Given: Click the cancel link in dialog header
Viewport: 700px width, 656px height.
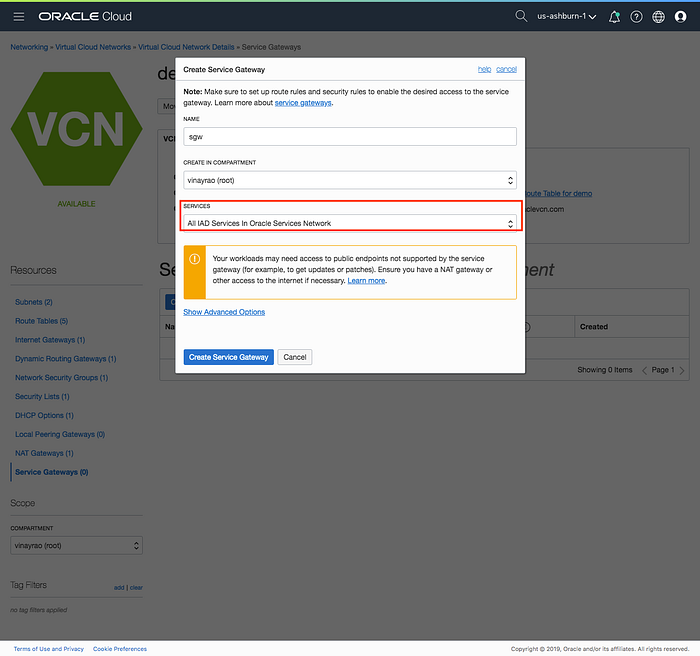Looking at the screenshot, I should pyautogui.click(x=506, y=69).
